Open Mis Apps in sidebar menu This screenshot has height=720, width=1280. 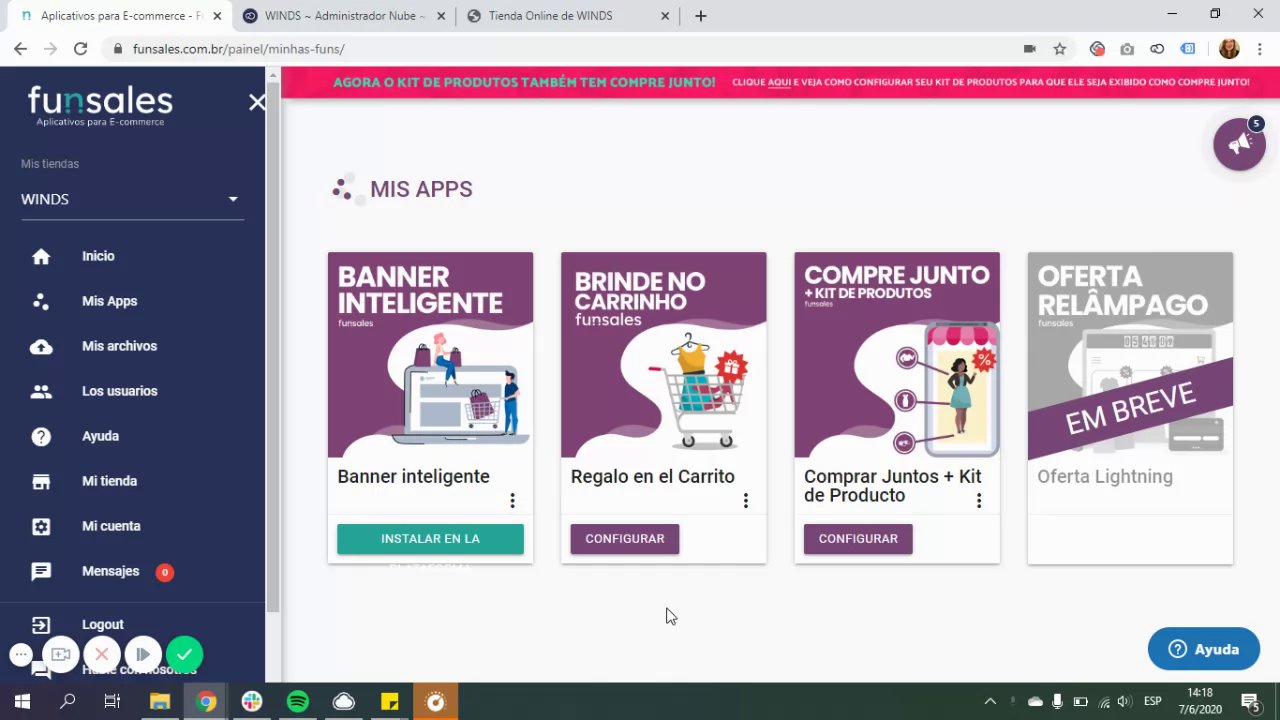[109, 301]
